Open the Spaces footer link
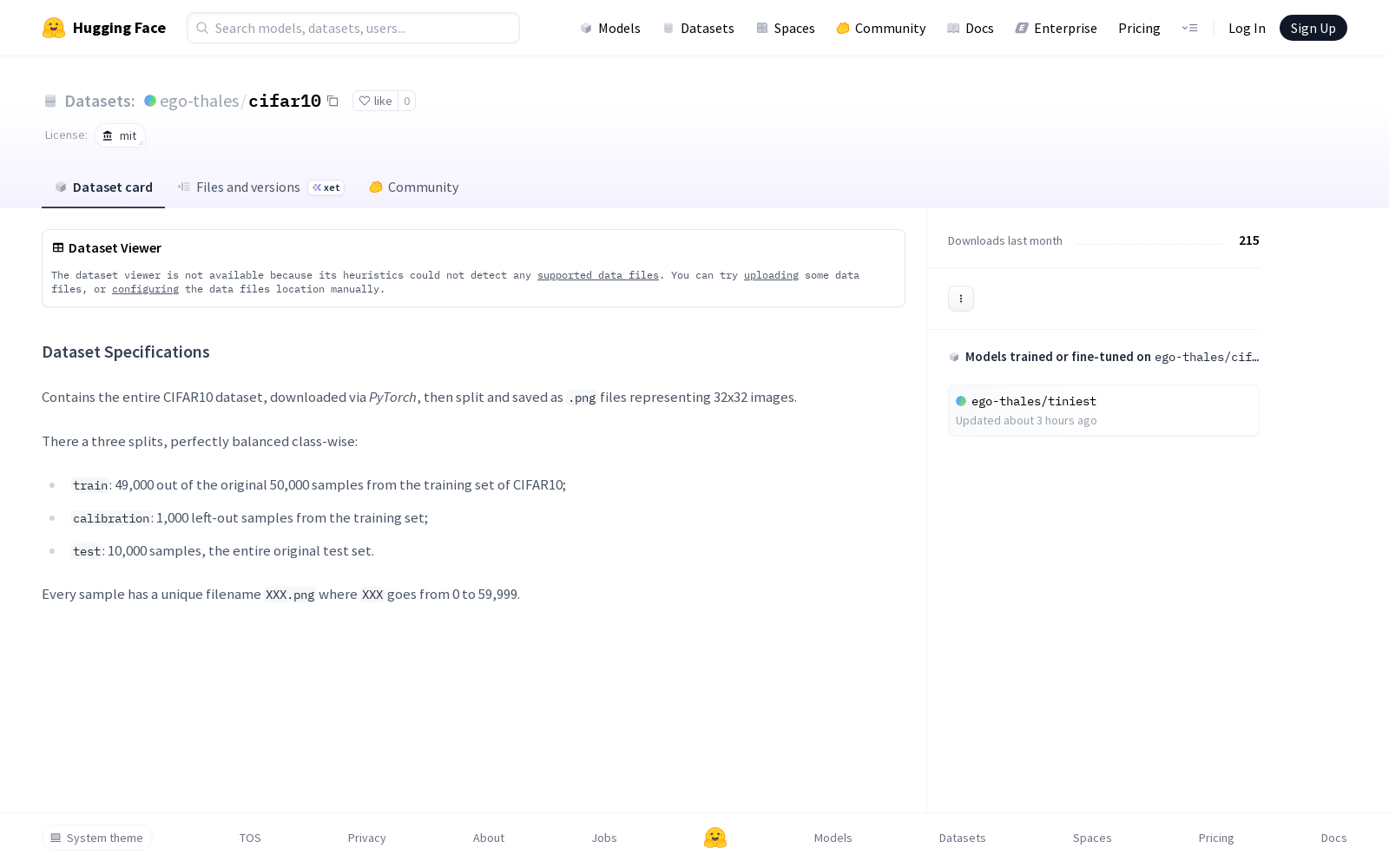Screen dimensions: 1389x868 pyautogui.click(x=1092, y=838)
